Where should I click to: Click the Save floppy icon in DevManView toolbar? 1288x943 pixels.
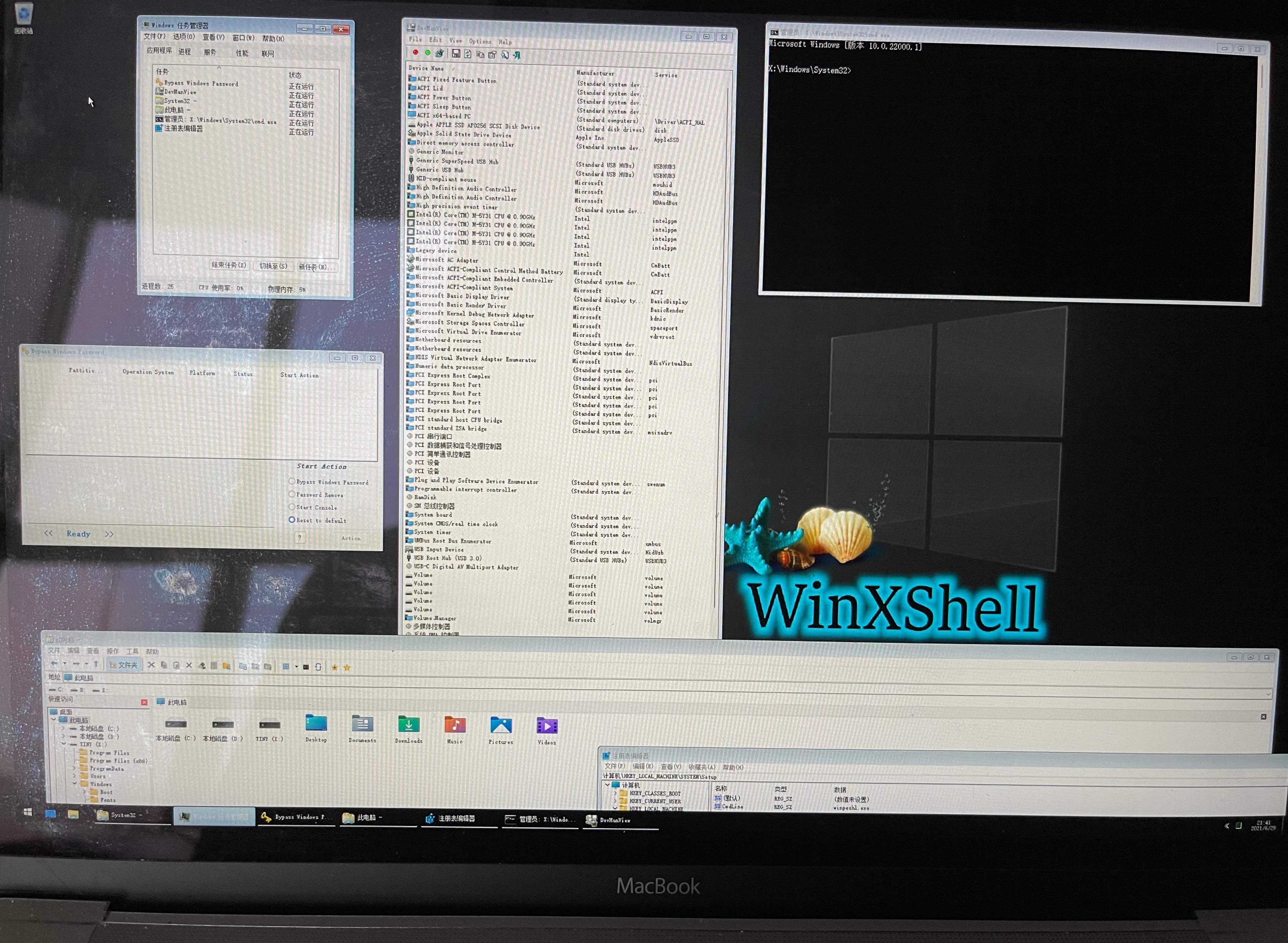[x=456, y=54]
